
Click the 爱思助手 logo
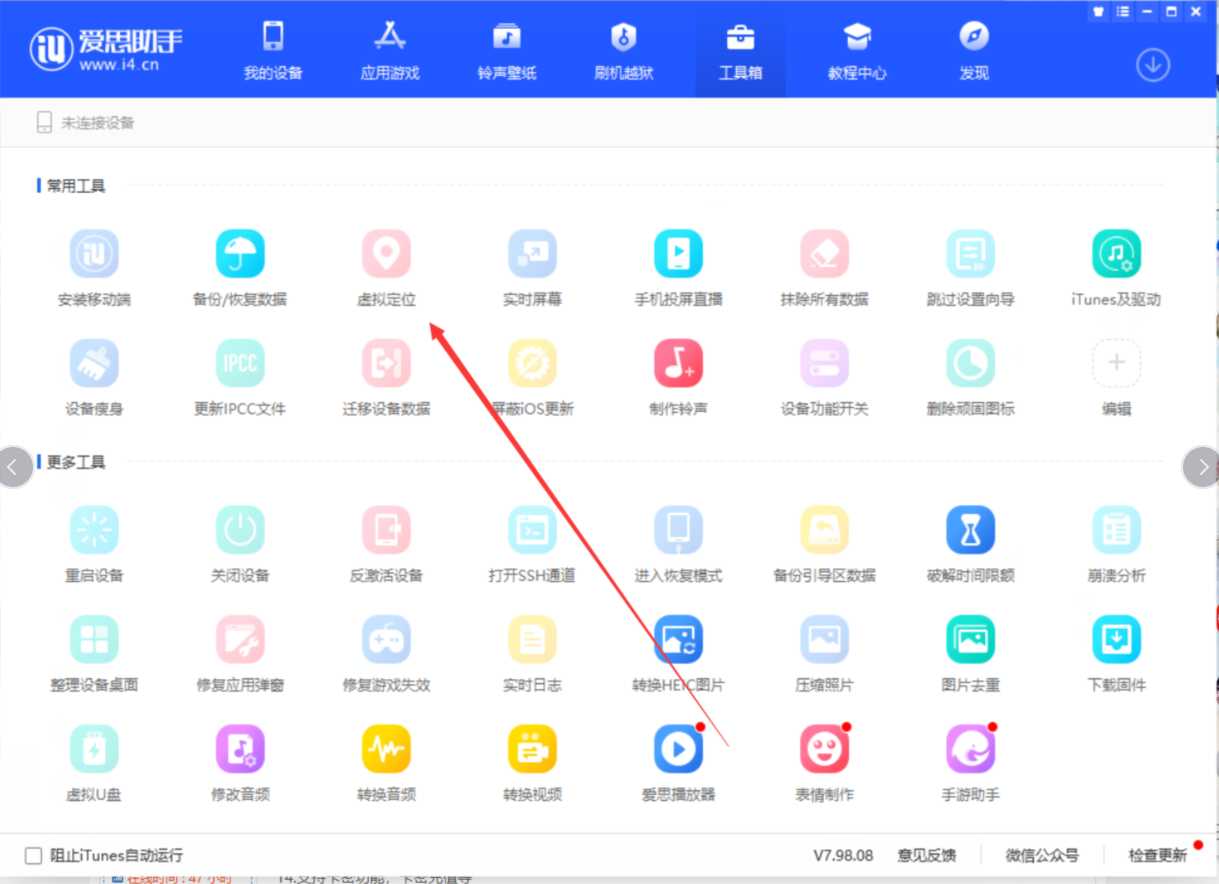(x=106, y=48)
